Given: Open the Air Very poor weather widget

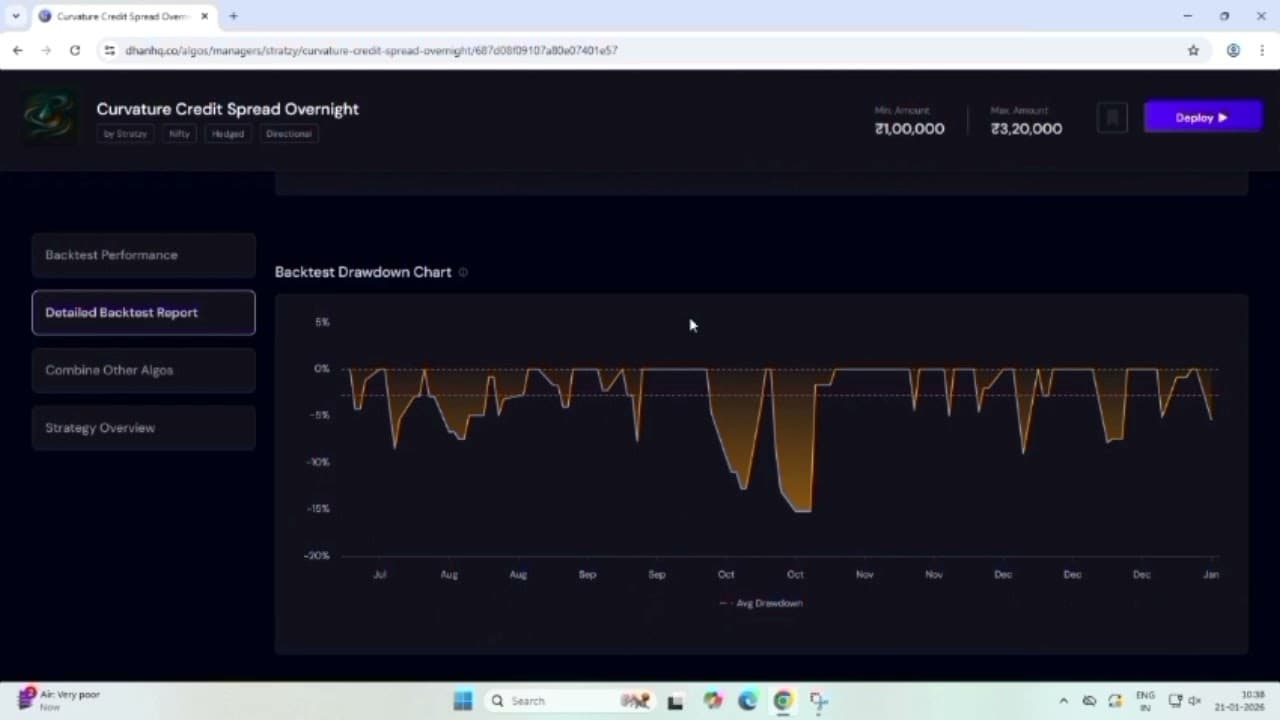Looking at the screenshot, I should coord(60,700).
